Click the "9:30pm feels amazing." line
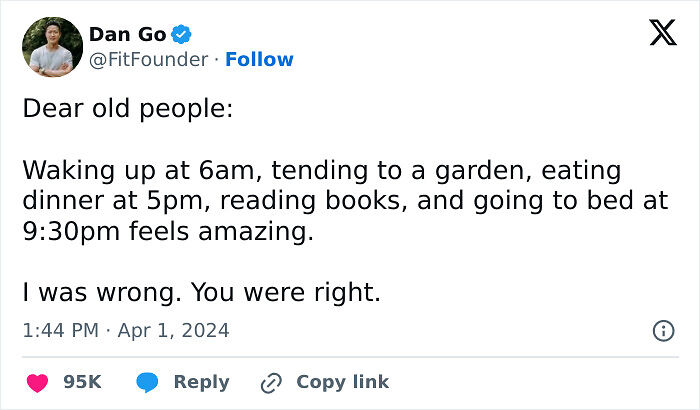700x410 pixels. pos(167,232)
